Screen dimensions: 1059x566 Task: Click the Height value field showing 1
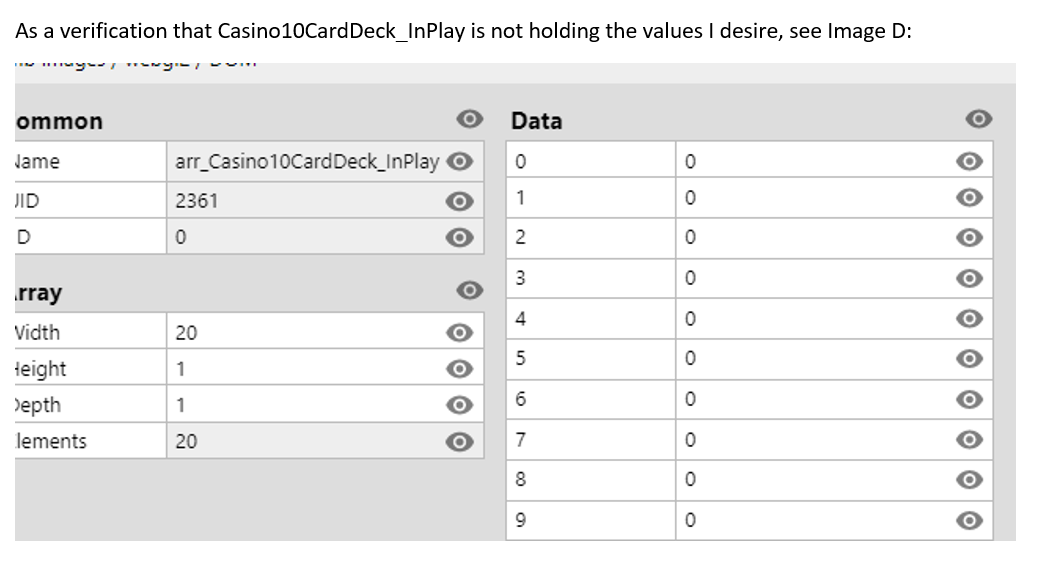coord(325,368)
